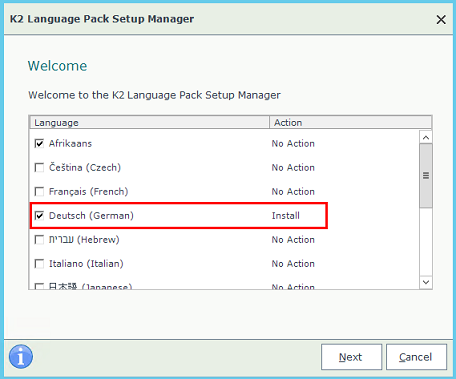456x379 pixels.
Task: Tick the Français (French) checkbox
Action: (39, 192)
